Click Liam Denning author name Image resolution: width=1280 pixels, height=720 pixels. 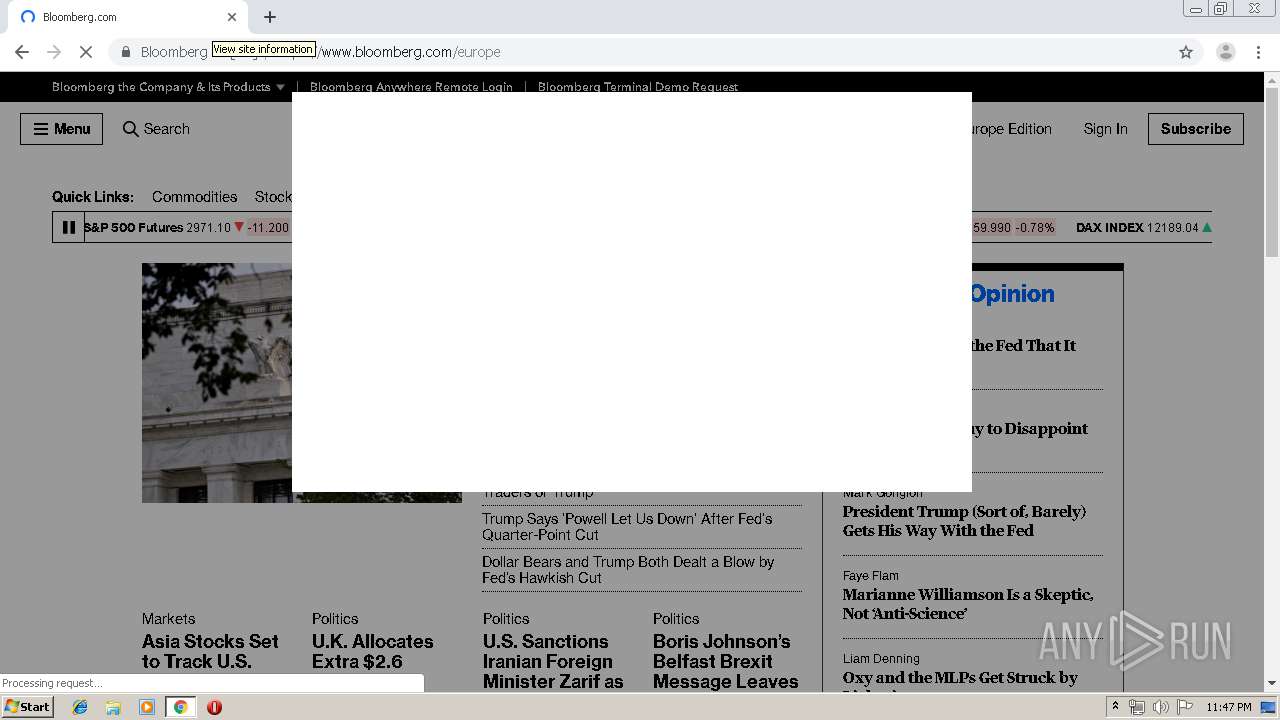click(881, 659)
